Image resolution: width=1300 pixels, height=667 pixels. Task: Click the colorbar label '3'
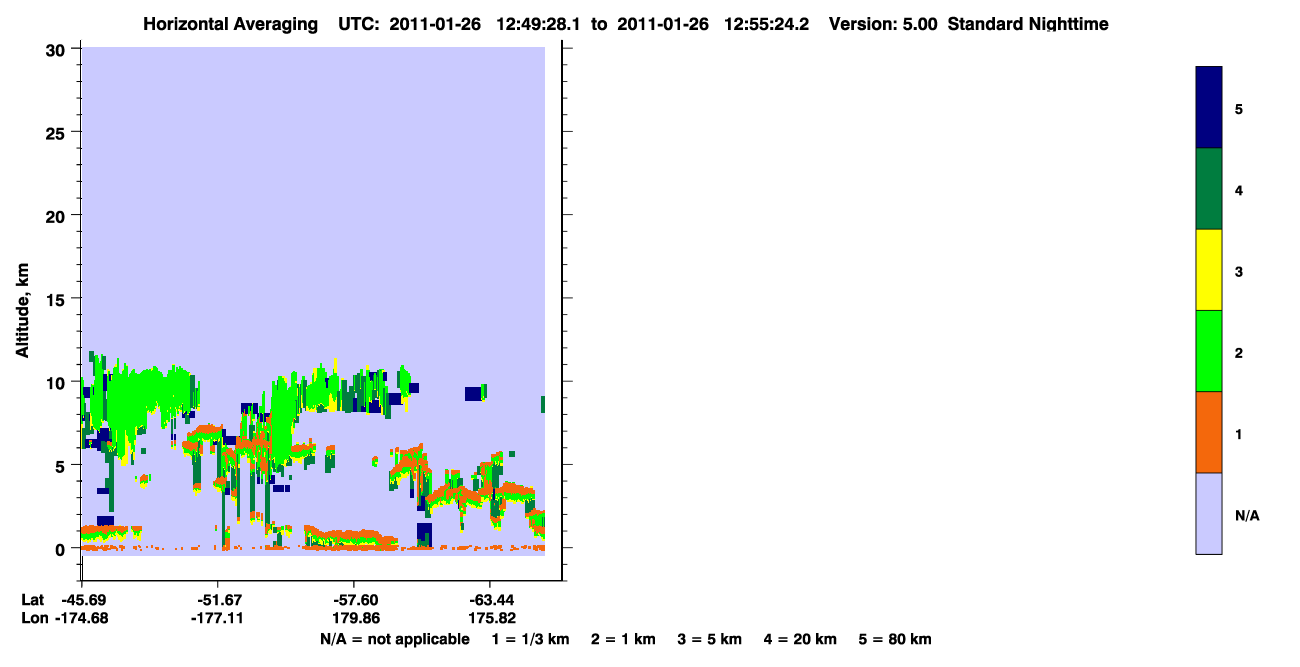coord(1239,270)
